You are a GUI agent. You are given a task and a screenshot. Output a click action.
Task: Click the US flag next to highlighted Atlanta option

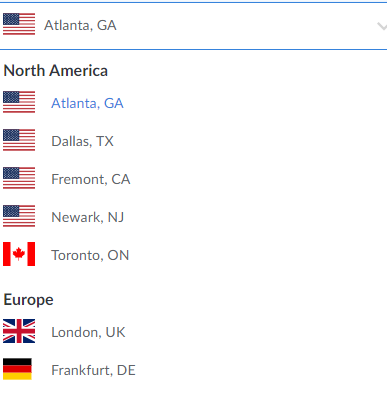19,102
